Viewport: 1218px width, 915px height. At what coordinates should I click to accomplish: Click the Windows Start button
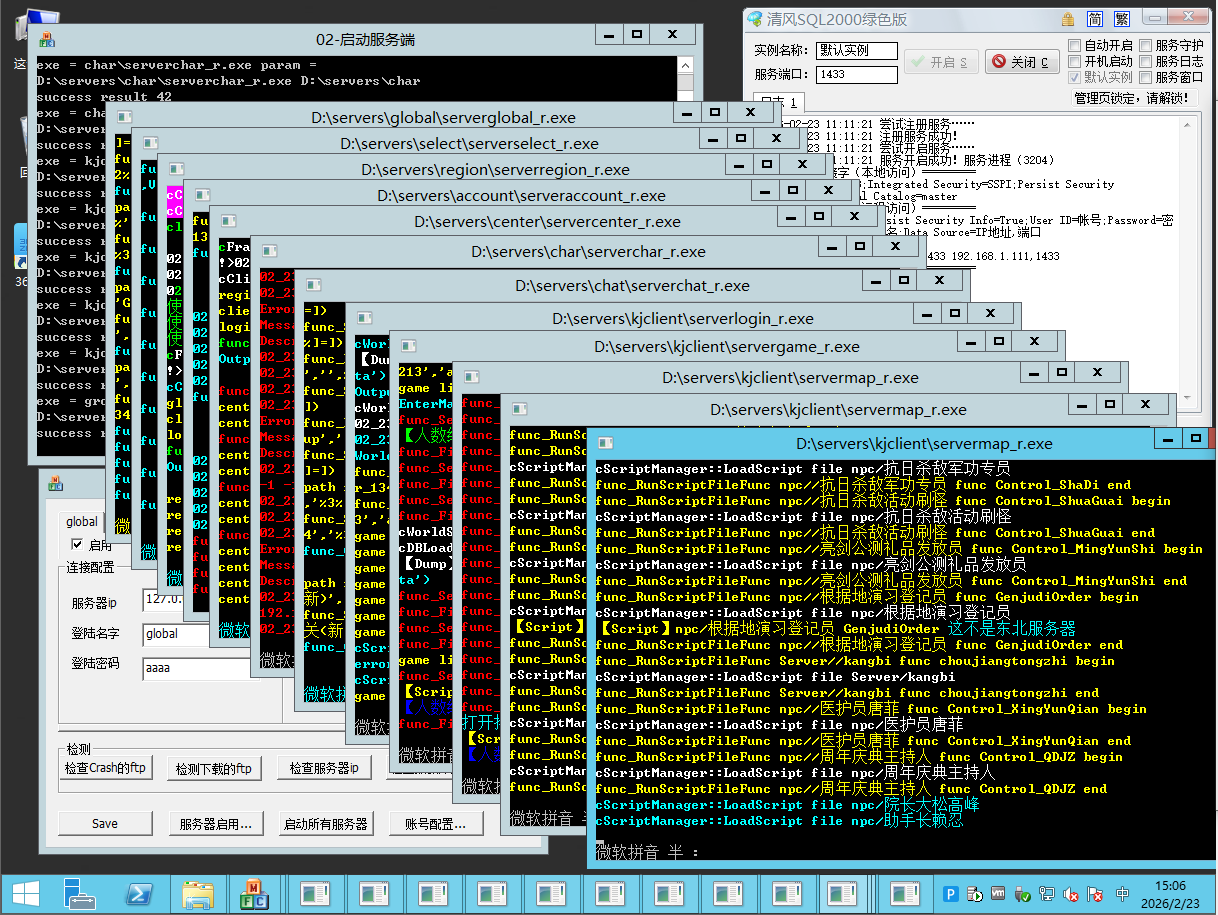(23, 892)
